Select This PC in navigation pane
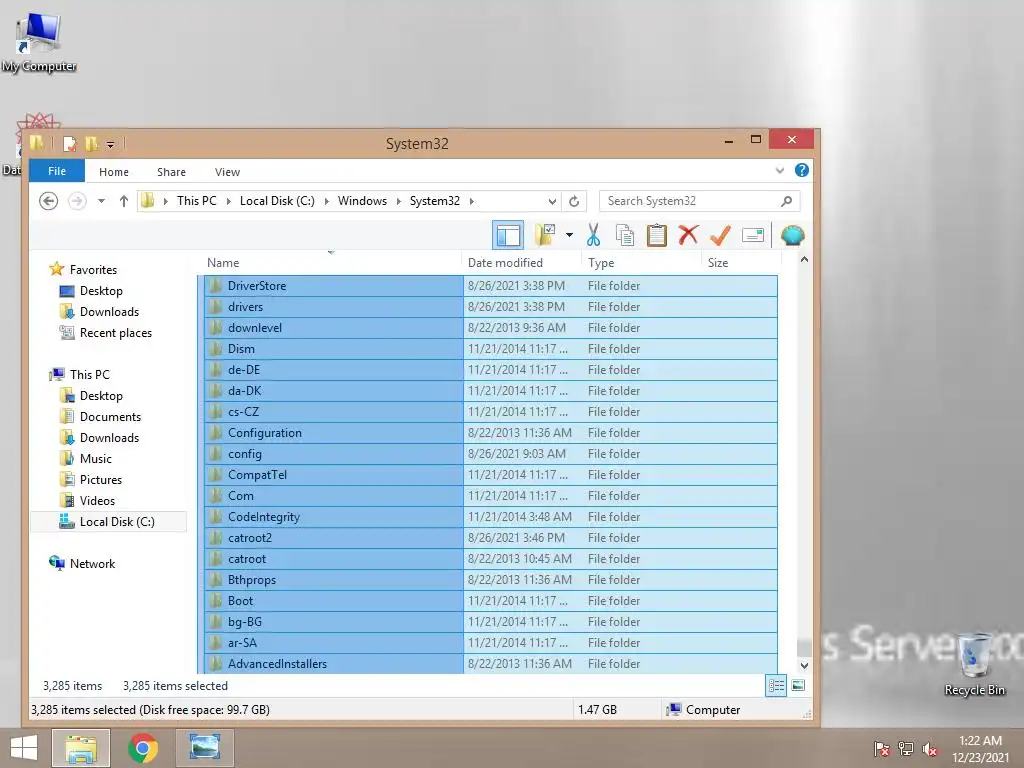Screen dimensions: 1024x768 (x=89, y=375)
